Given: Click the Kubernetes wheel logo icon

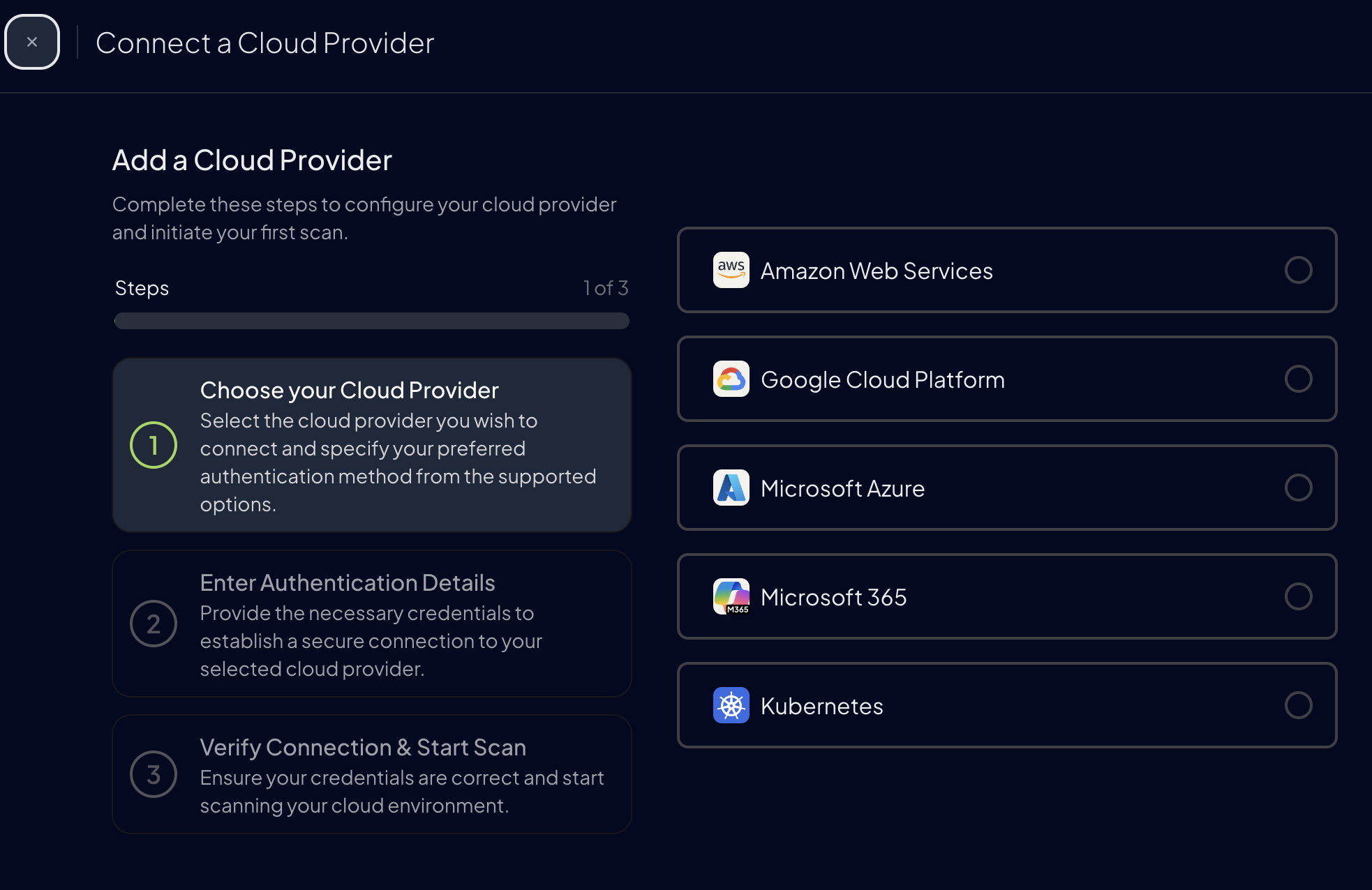Looking at the screenshot, I should (730, 705).
